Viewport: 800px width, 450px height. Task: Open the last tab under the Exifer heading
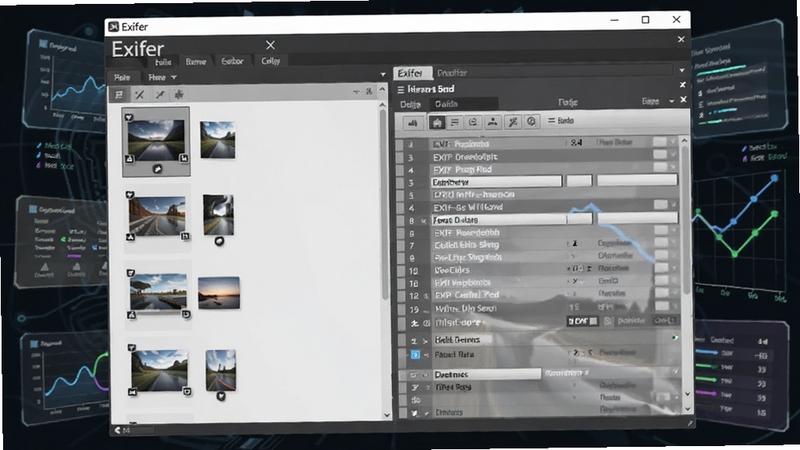[270, 61]
